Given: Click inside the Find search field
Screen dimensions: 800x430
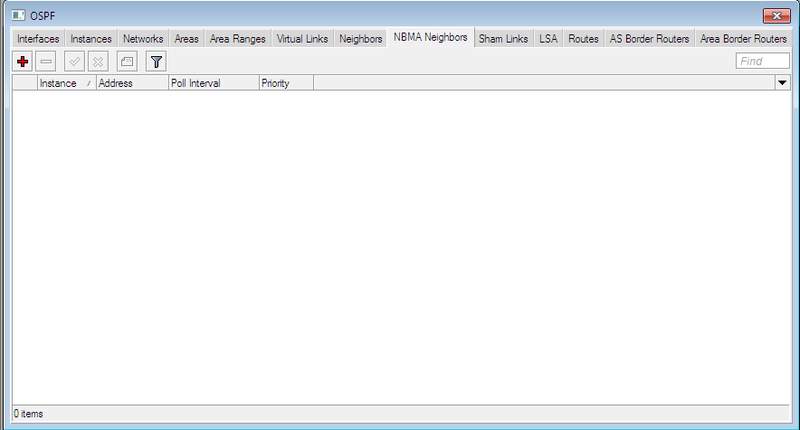Looking at the screenshot, I should tap(762, 61).
